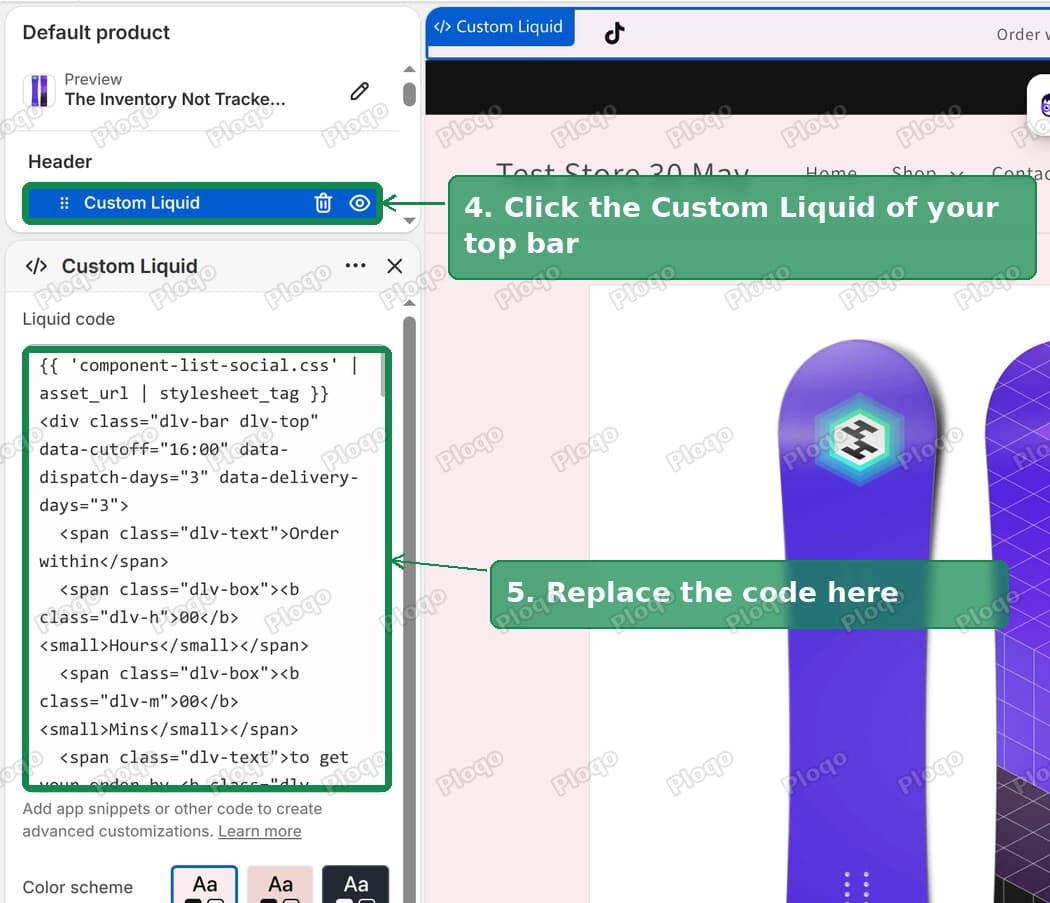
Task: Choose the pink color scheme swatch
Action: point(280,884)
